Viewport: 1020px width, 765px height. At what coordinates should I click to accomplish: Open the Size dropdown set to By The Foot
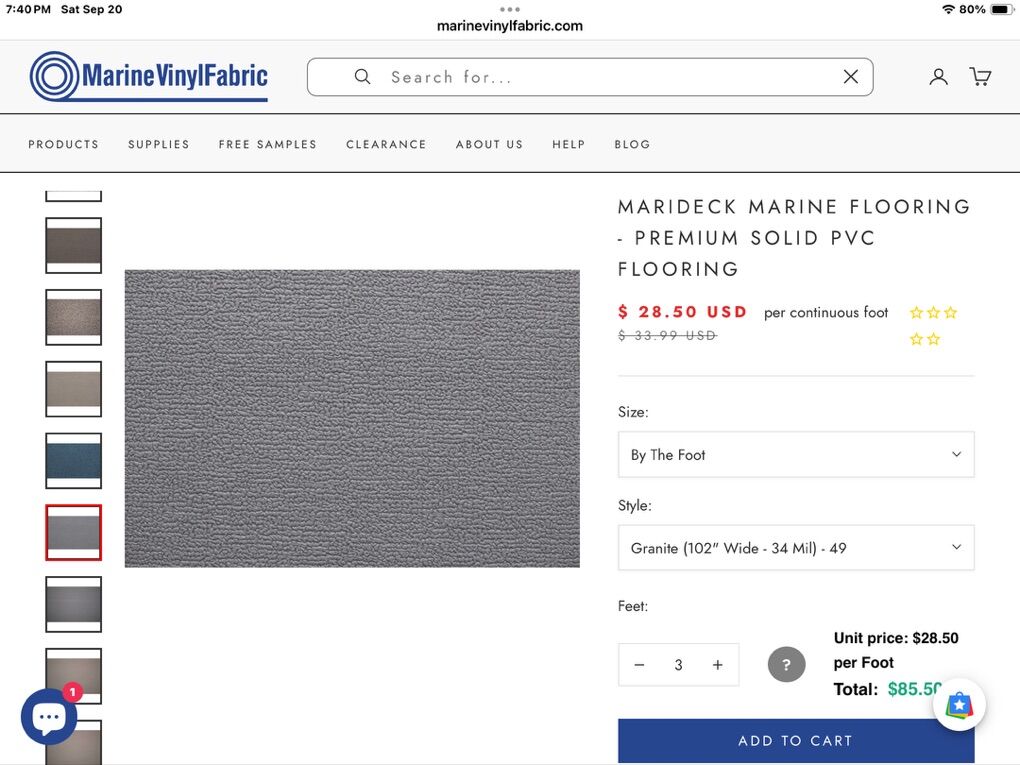[795, 454]
